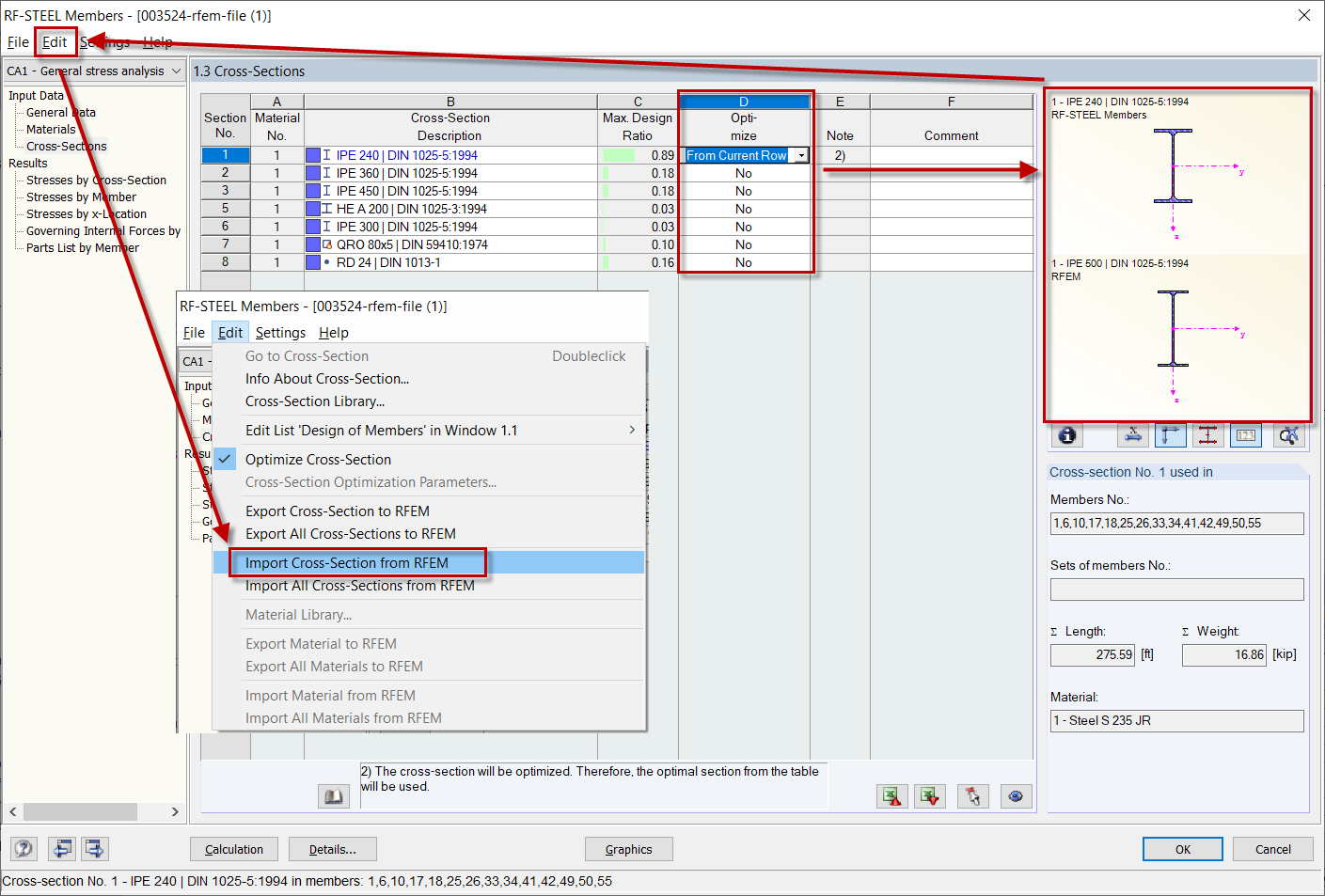
Task: Click the Cancel button
Action: 1273,849
